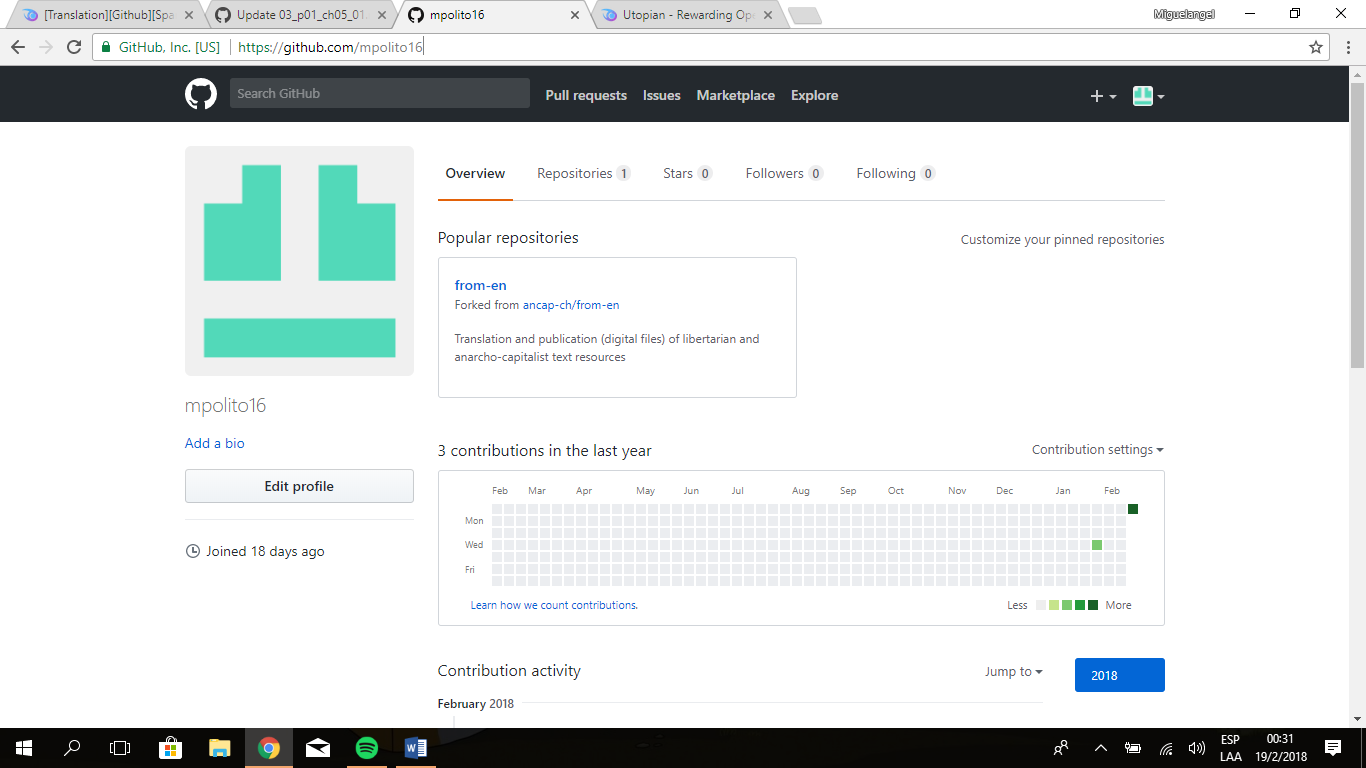Image resolution: width=1366 pixels, height=768 pixels.
Task: Open Microsoft Store from the taskbar
Action: point(170,748)
